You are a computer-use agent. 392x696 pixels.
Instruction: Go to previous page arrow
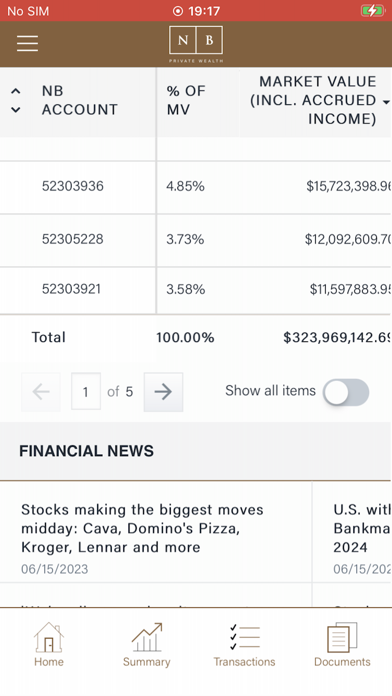pyautogui.click(x=41, y=392)
